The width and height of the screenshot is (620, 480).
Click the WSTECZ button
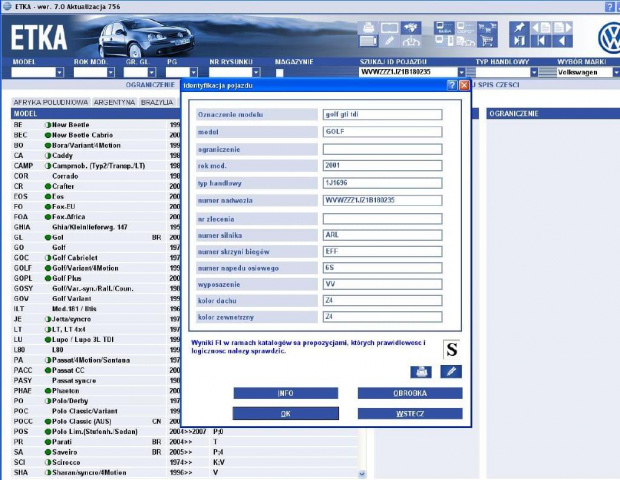click(x=410, y=414)
